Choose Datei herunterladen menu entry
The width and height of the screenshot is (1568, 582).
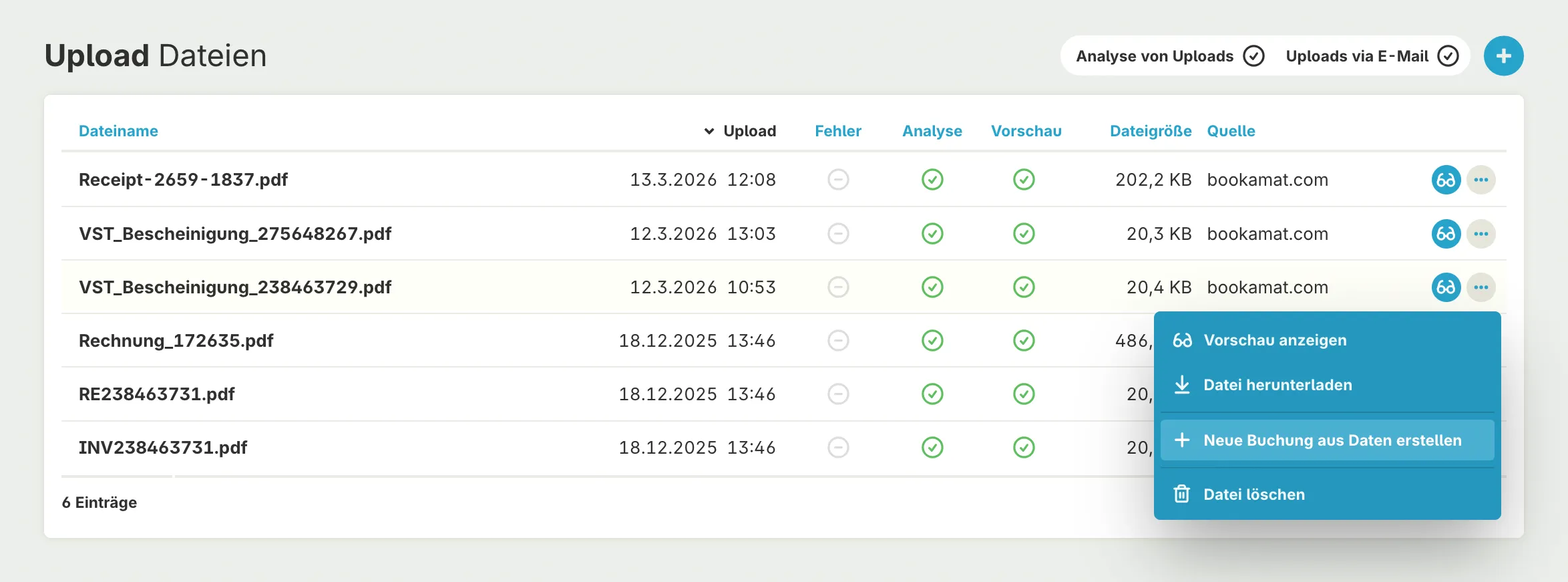click(1277, 385)
